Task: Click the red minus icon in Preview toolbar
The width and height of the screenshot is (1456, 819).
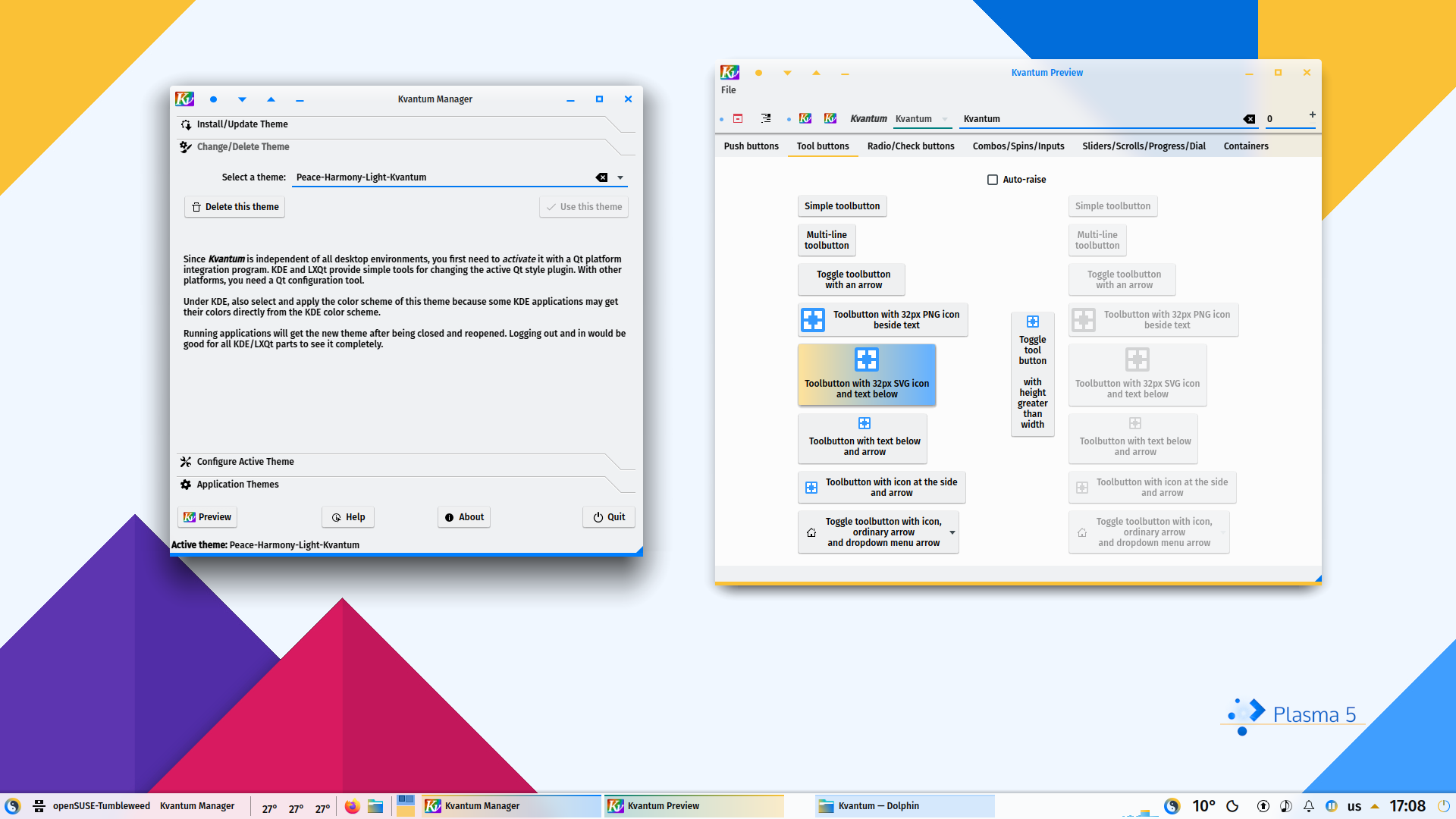Action: point(738,119)
